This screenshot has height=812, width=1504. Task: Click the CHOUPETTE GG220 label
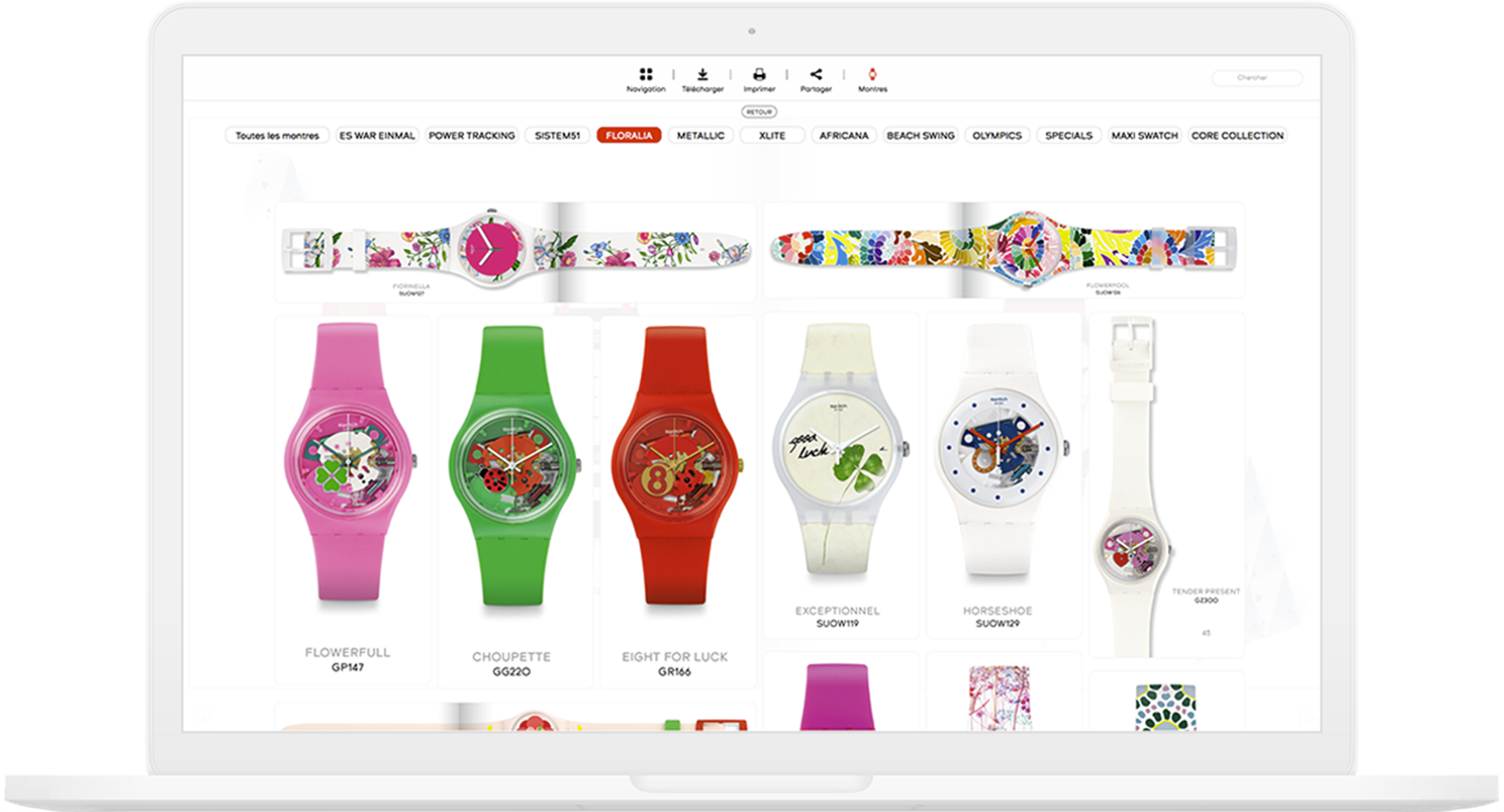click(512, 664)
